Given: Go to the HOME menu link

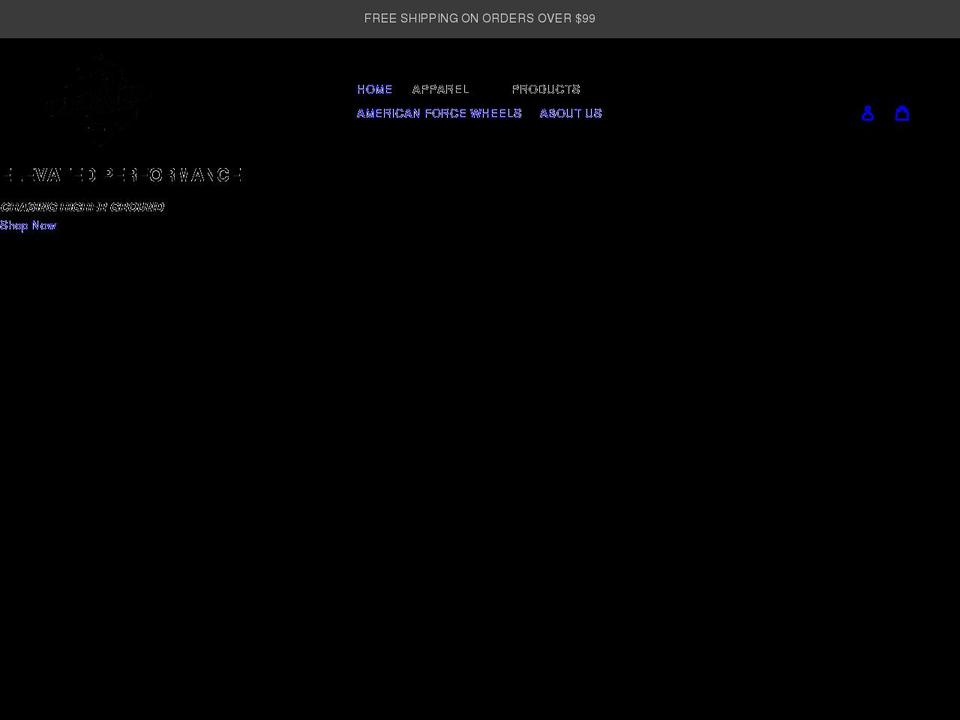Looking at the screenshot, I should (x=375, y=89).
